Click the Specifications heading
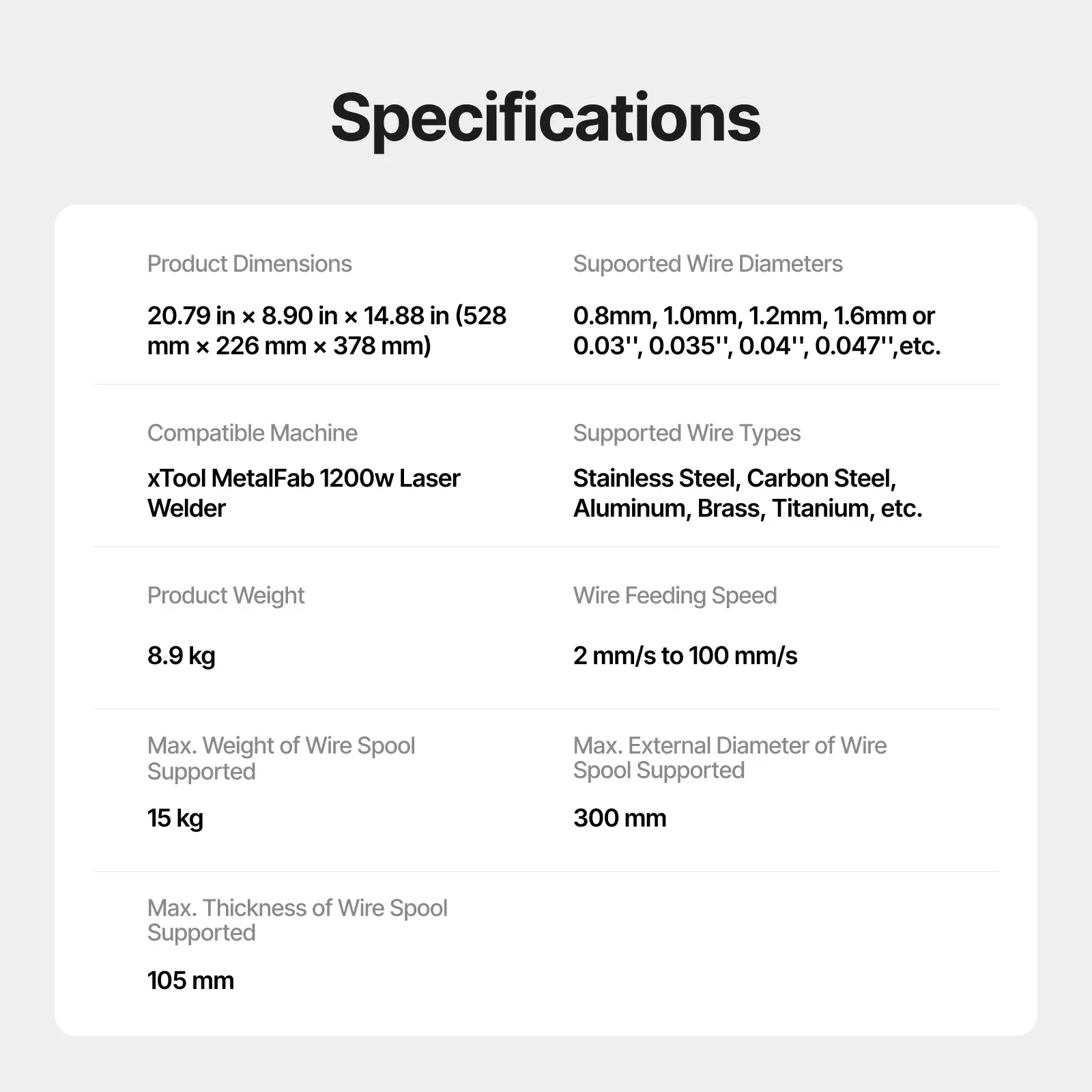 (x=545, y=119)
